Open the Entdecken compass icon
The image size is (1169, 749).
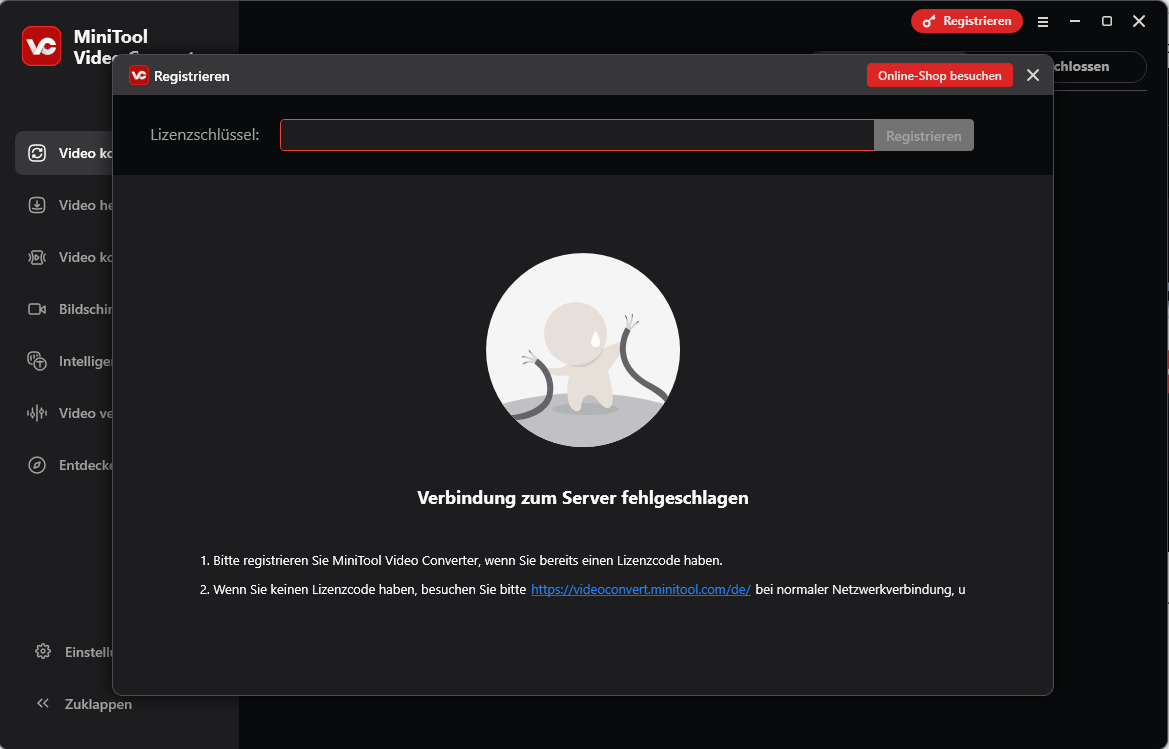pos(37,465)
